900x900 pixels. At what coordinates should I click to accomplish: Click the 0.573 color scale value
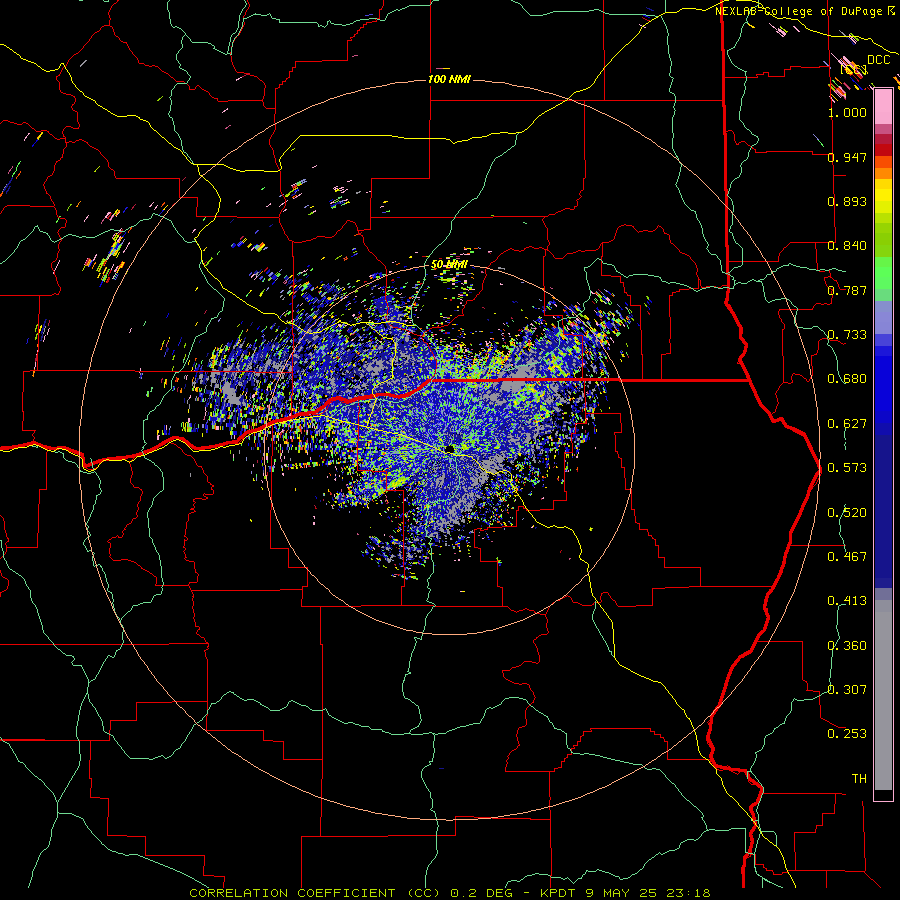(847, 468)
